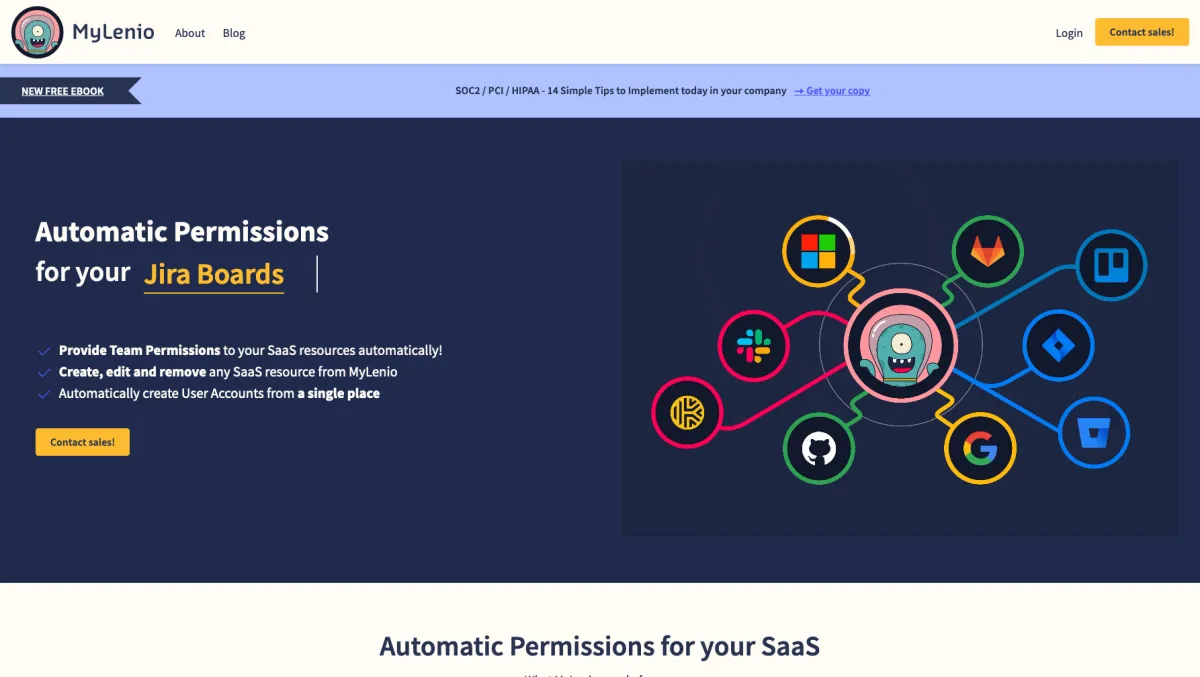Open the About menu item
This screenshot has height=677, width=1200.
[190, 33]
